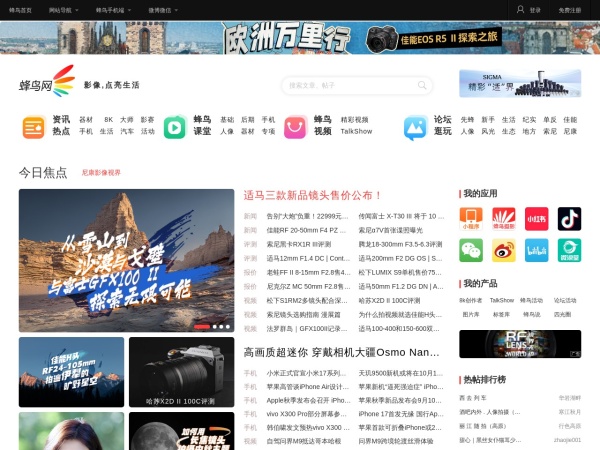Image resolution: width=600 pixels, height=450 pixels.
Task: Click the search magnifier icon
Action: point(422,85)
